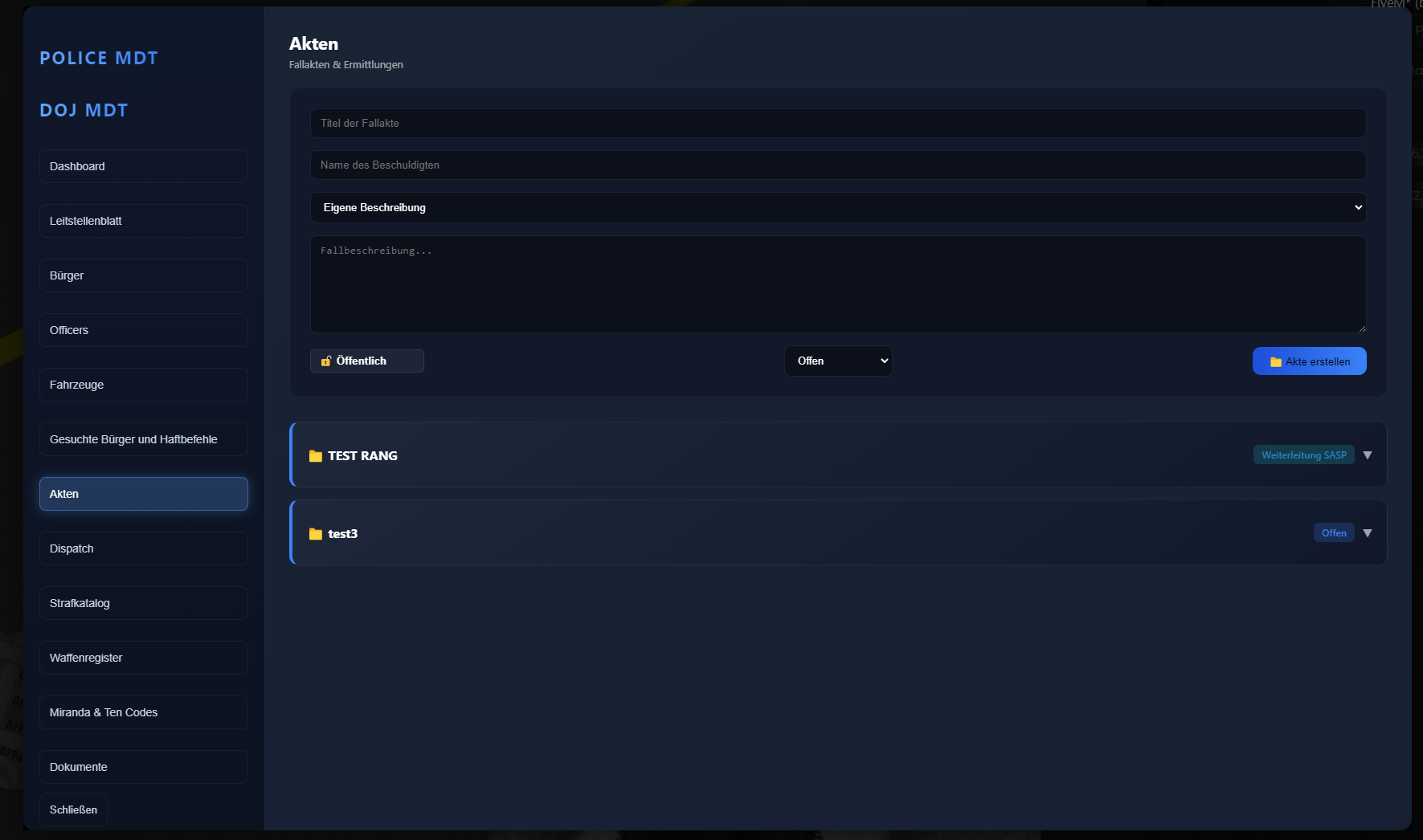Viewport: 1423px width, 840px height.
Task: Open the Offen status dropdown
Action: point(837,361)
